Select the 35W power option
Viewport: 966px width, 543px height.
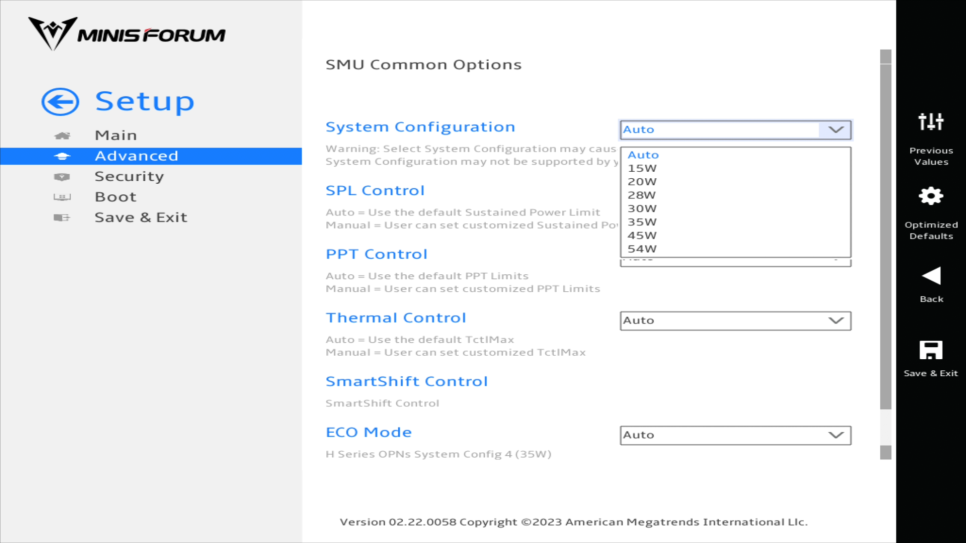[x=642, y=222]
